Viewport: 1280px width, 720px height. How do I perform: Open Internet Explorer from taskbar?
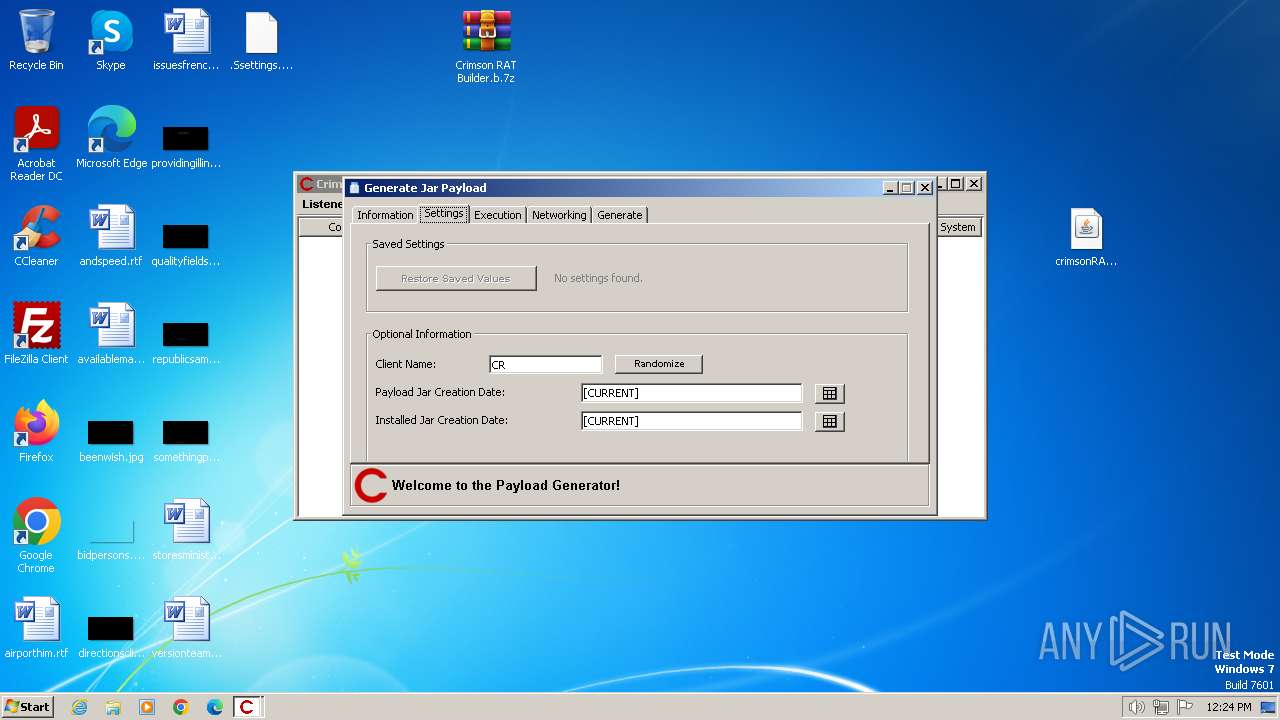79,707
